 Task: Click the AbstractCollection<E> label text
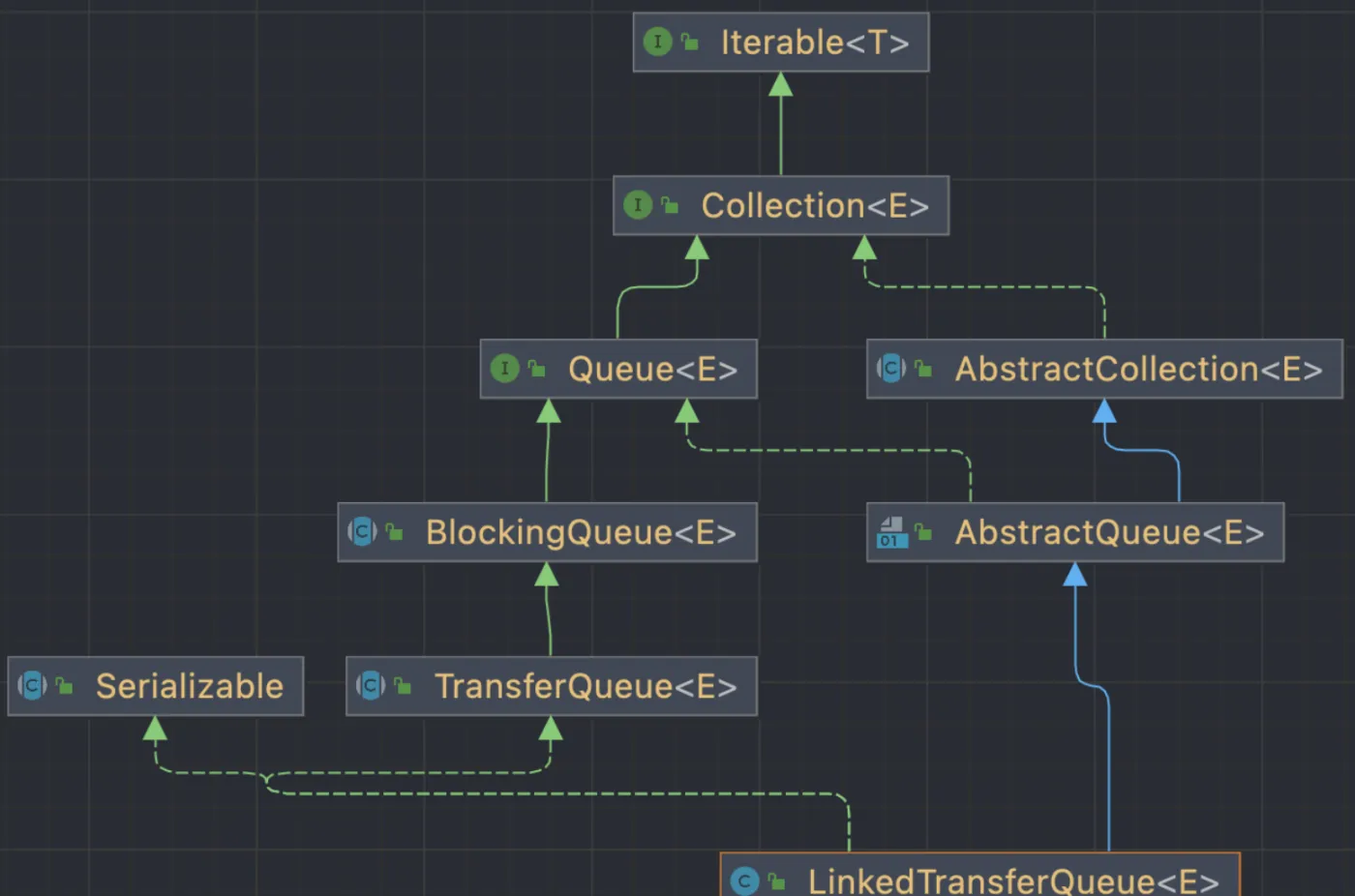pyautogui.click(x=1138, y=369)
